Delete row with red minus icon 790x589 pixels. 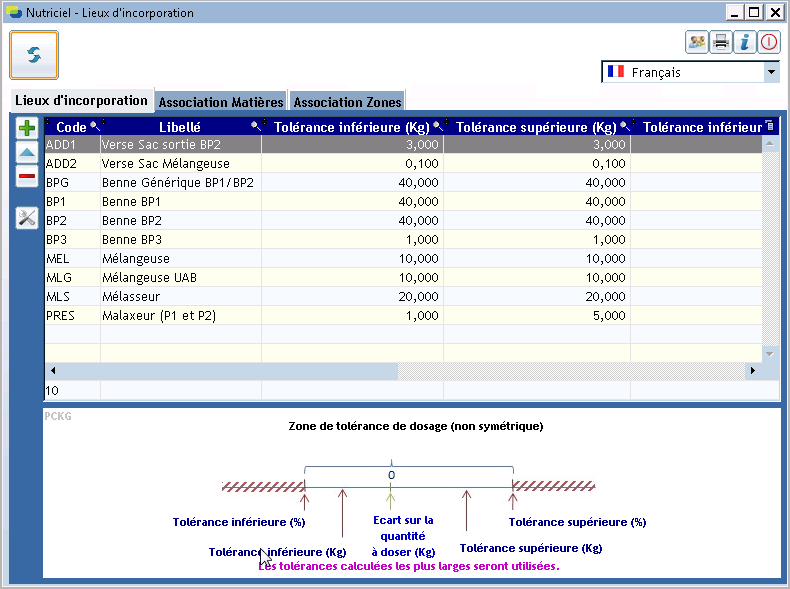tap(27, 176)
